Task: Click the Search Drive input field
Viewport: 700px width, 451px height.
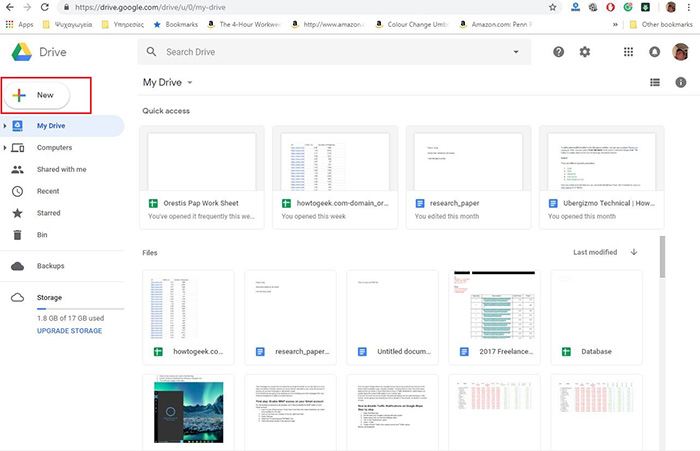Action: pyautogui.click(x=330, y=52)
